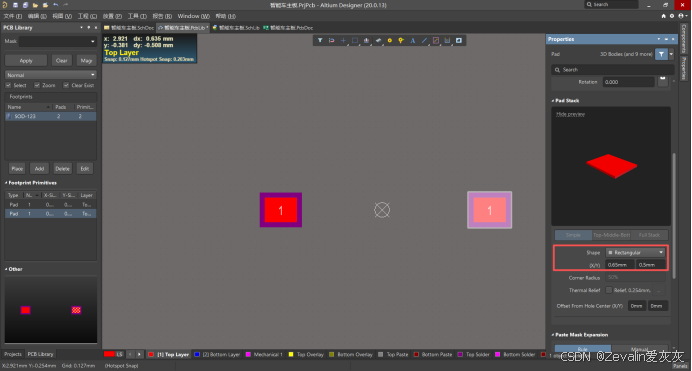Click the home icon at top right

pyautogui.click(x=663, y=16)
